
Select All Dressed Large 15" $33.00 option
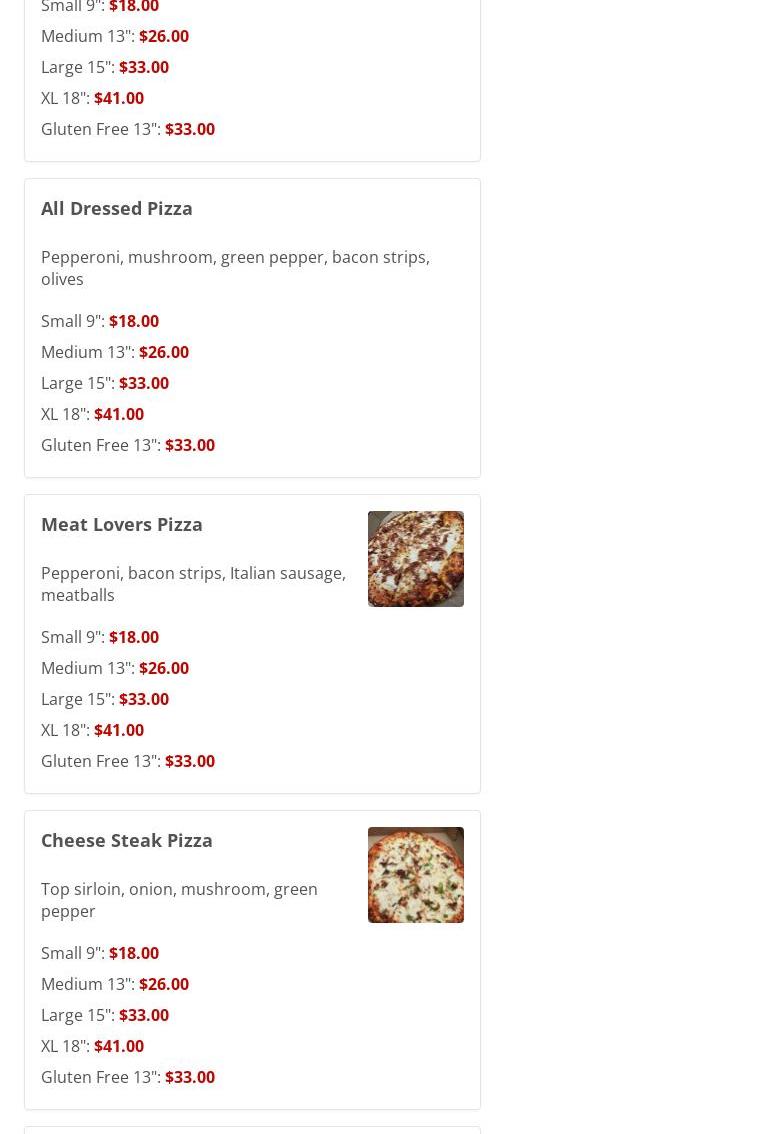point(105,383)
